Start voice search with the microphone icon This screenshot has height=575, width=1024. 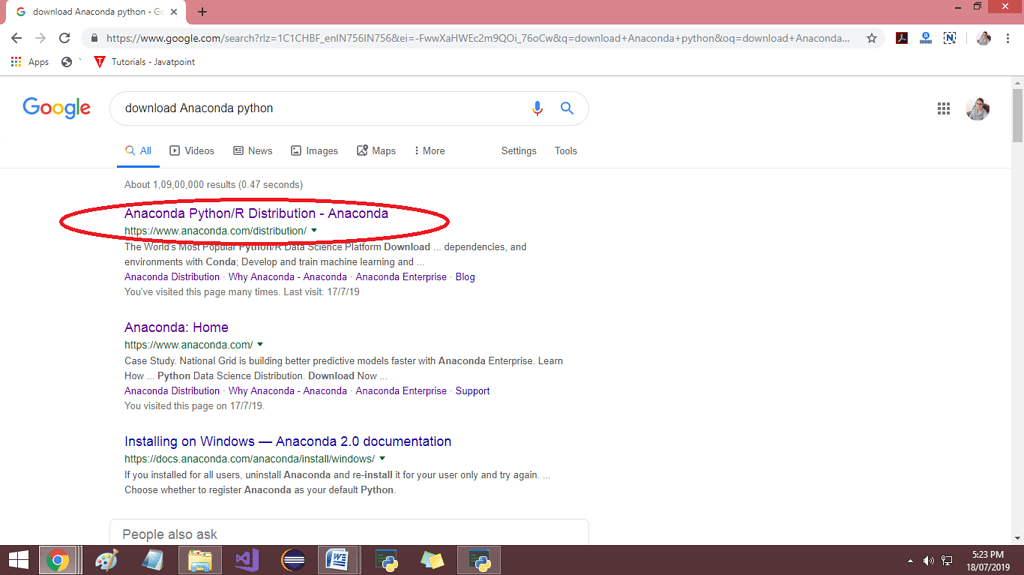(x=537, y=108)
